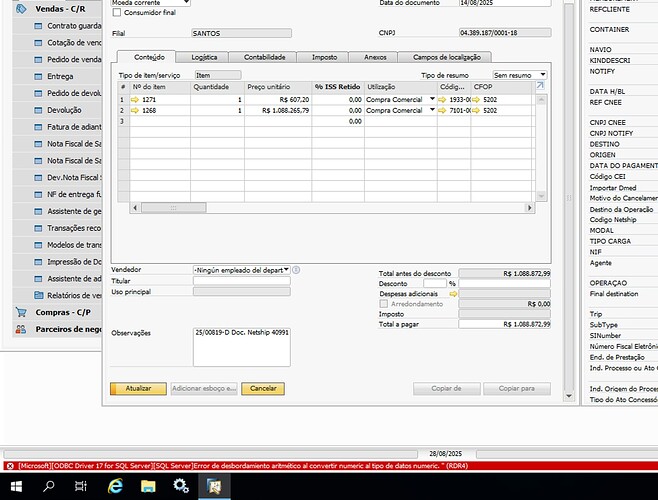Click into the Observações text box

241,345
